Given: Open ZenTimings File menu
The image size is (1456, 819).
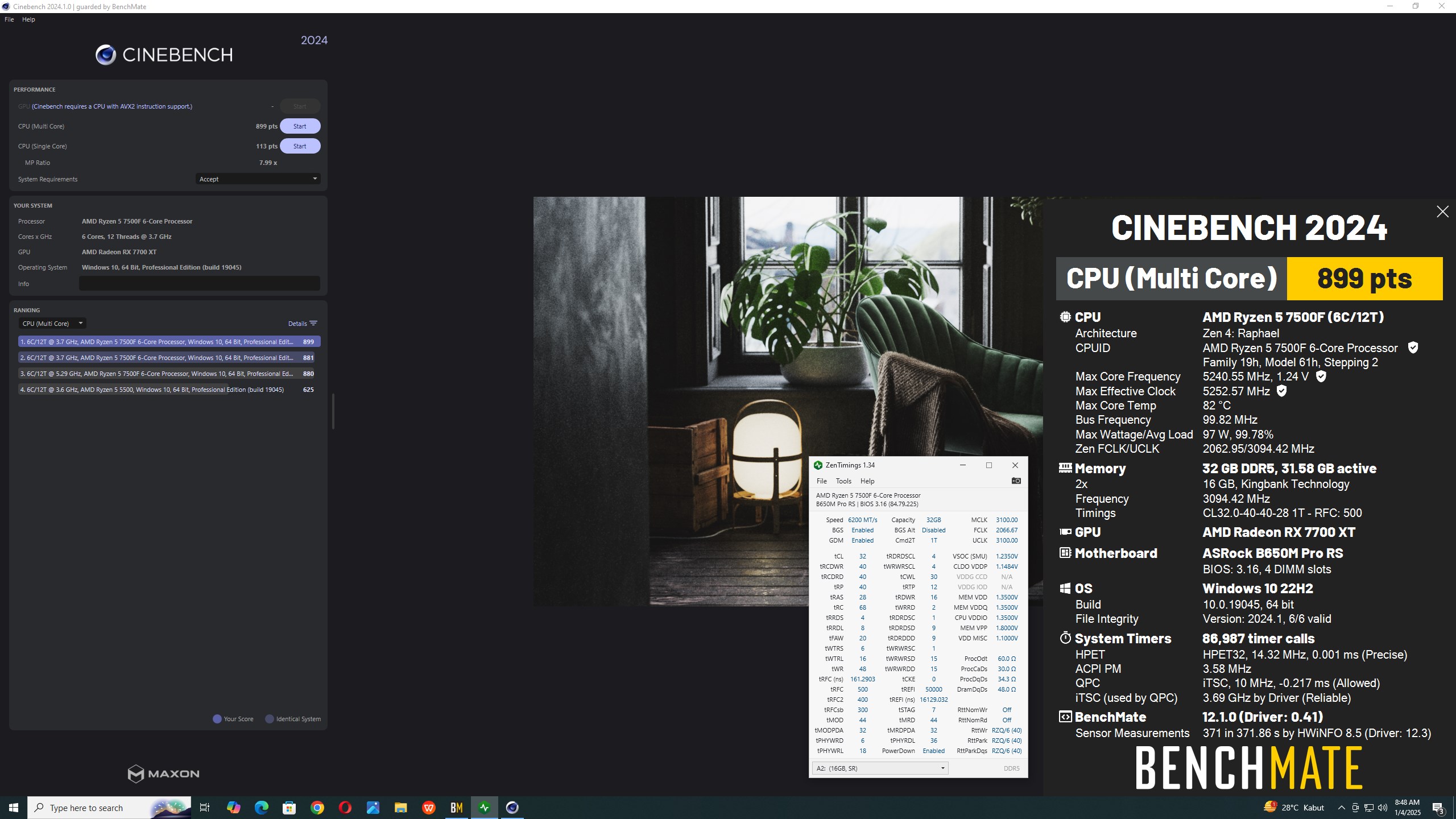Looking at the screenshot, I should click(822, 481).
